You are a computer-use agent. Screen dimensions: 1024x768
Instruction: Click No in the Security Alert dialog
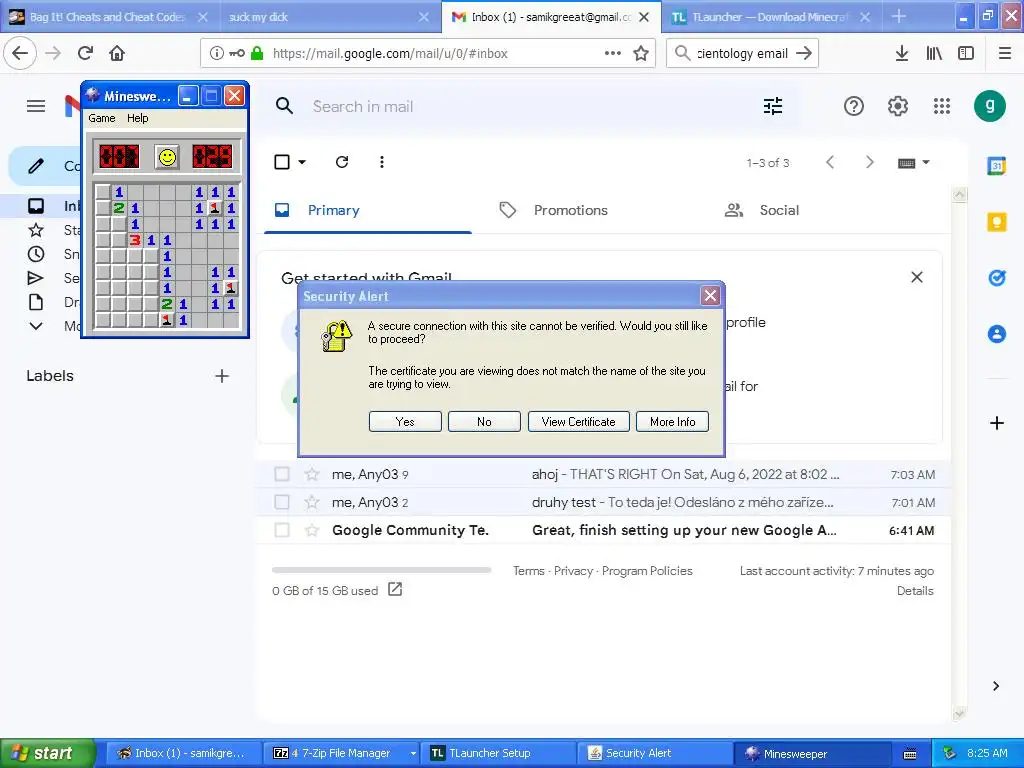484,422
